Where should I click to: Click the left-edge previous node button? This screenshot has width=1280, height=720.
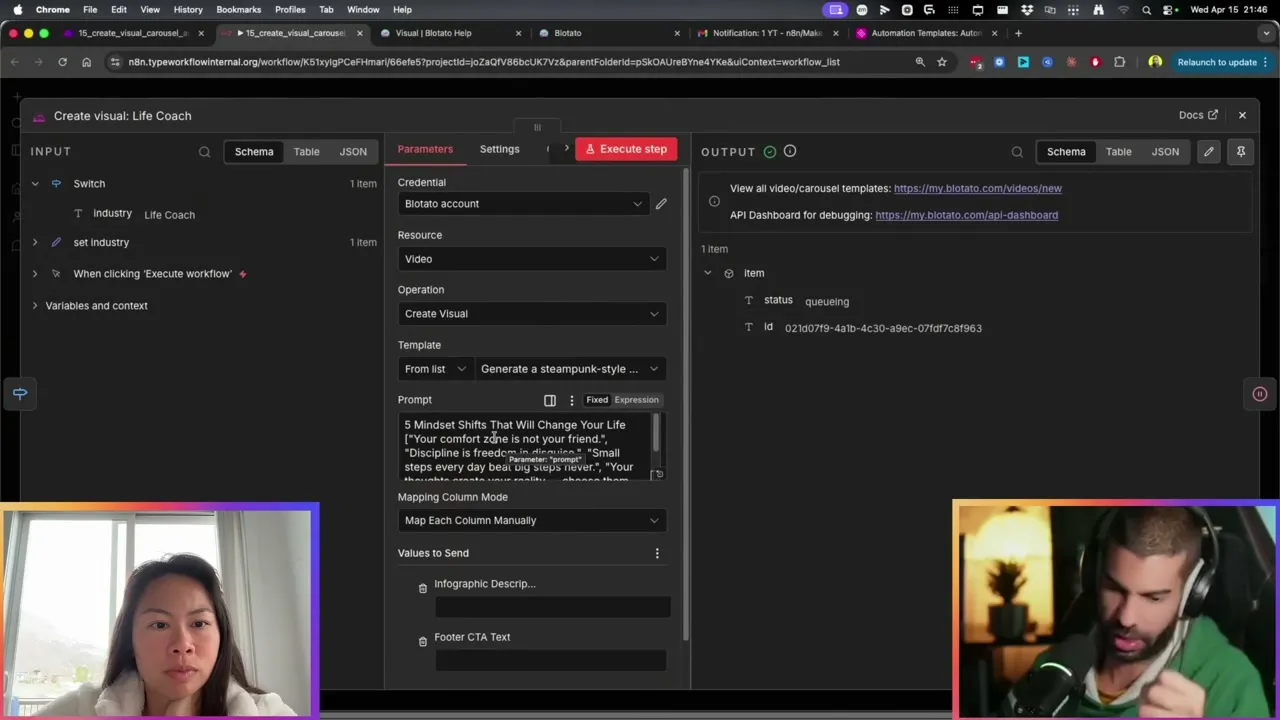pos(20,393)
